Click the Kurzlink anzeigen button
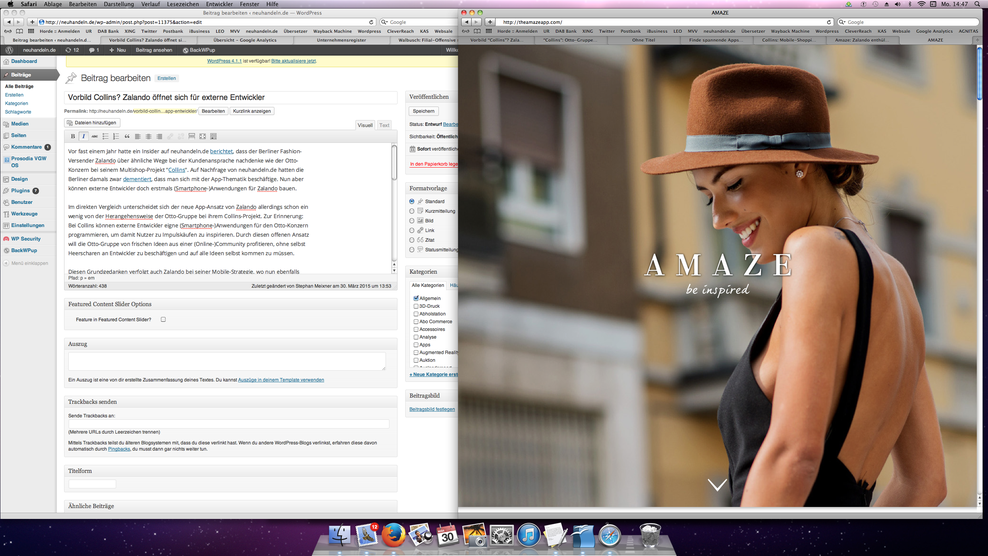This screenshot has width=988, height=556. (251, 111)
